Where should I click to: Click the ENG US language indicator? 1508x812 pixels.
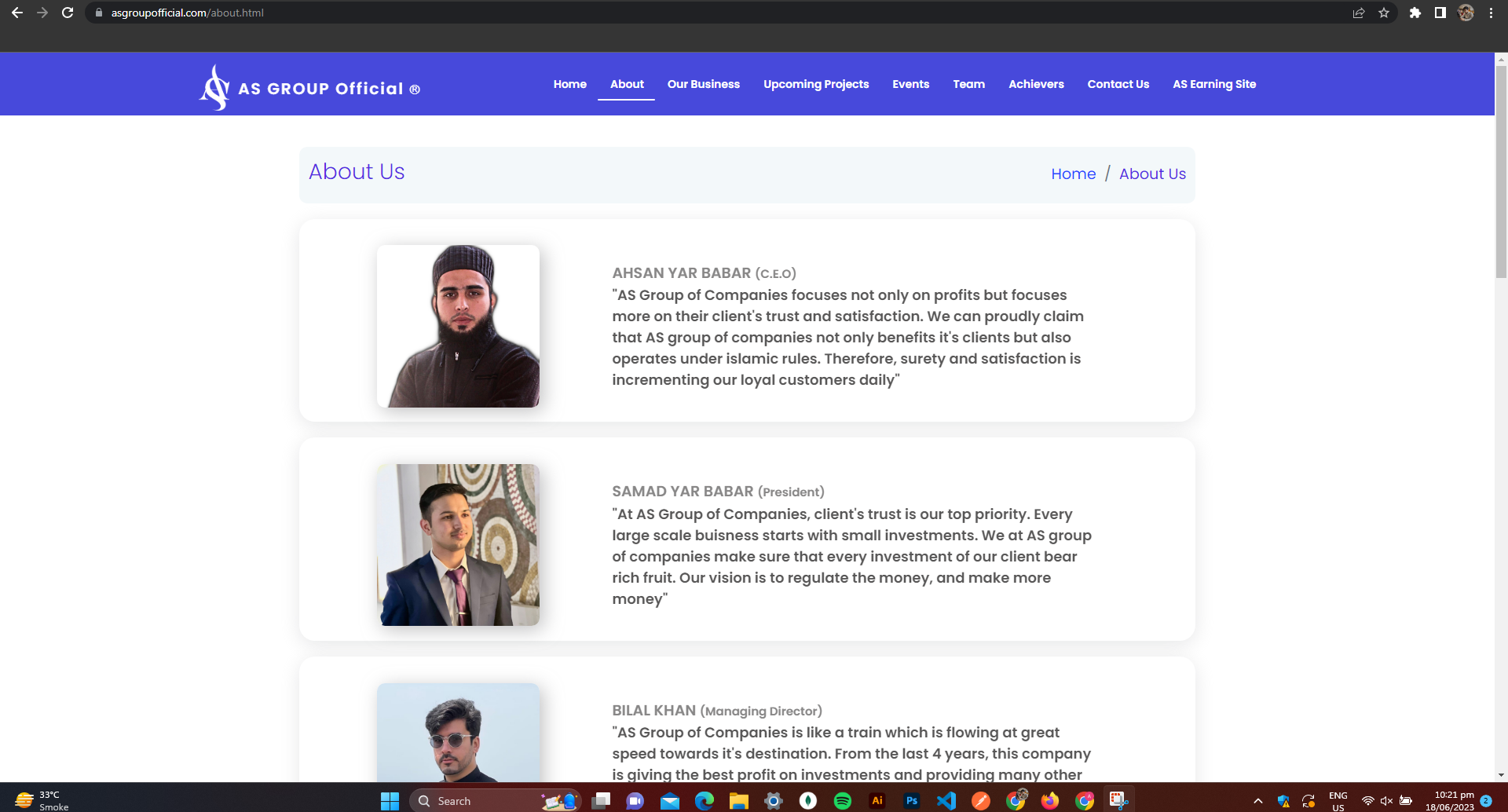pos(1338,801)
